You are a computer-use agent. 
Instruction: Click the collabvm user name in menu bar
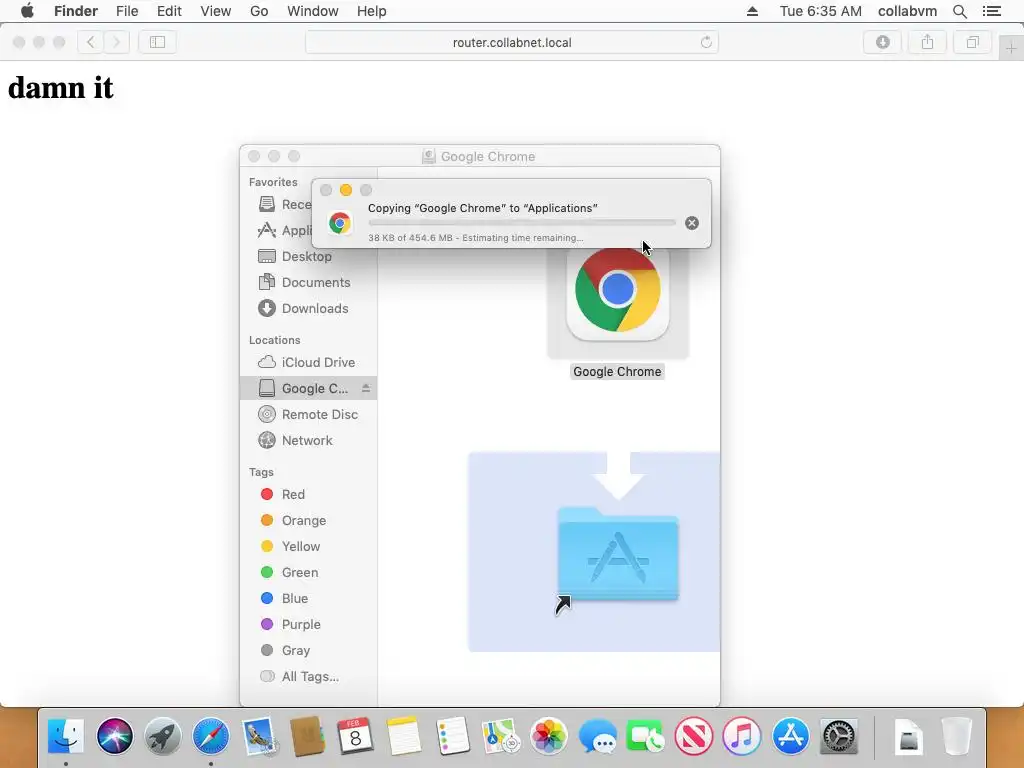pos(907,11)
